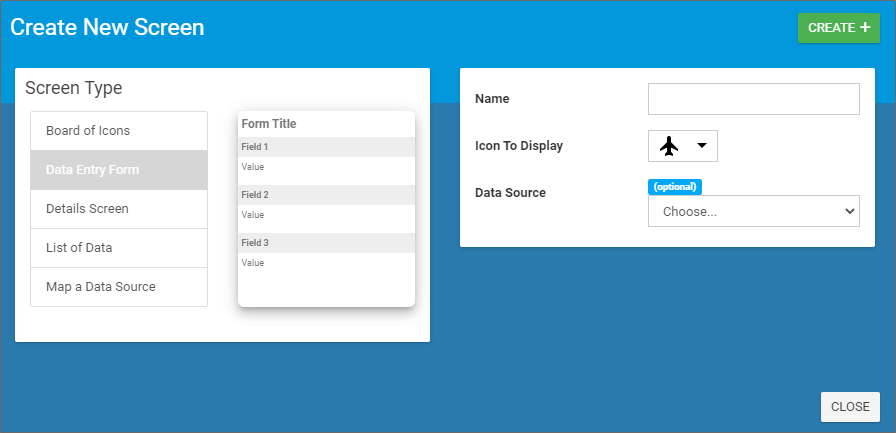Click Field 3 row in form preview
Image resolution: width=896 pixels, height=433 pixels.
tap(326, 243)
